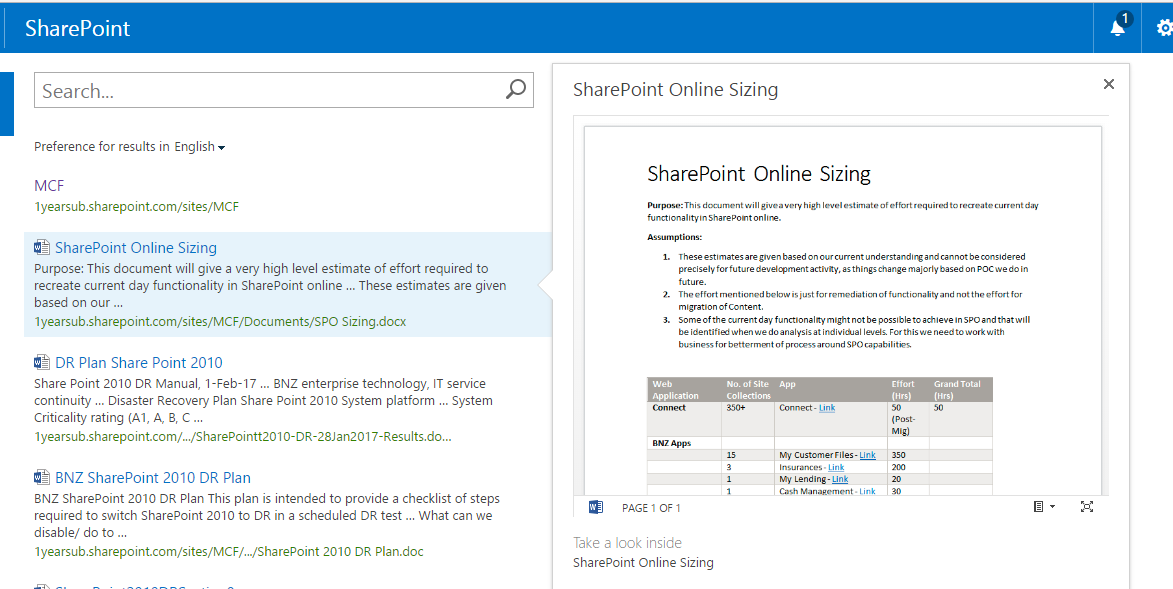The width and height of the screenshot is (1173, 589).
Task: Click SharePoint 2010 DR Plan.doc URL
Action: point(229,552)
